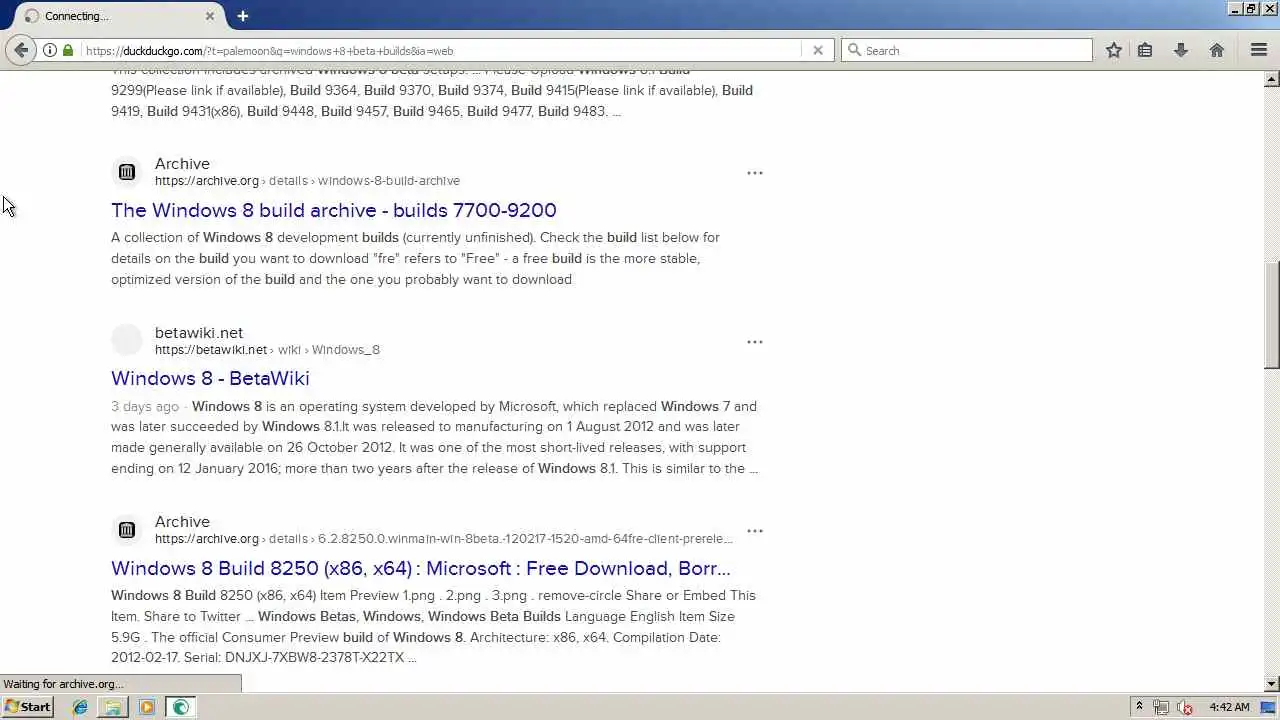
Task: Click the archive.org 6.2.8250.0 URL
Action: [444, 539]
